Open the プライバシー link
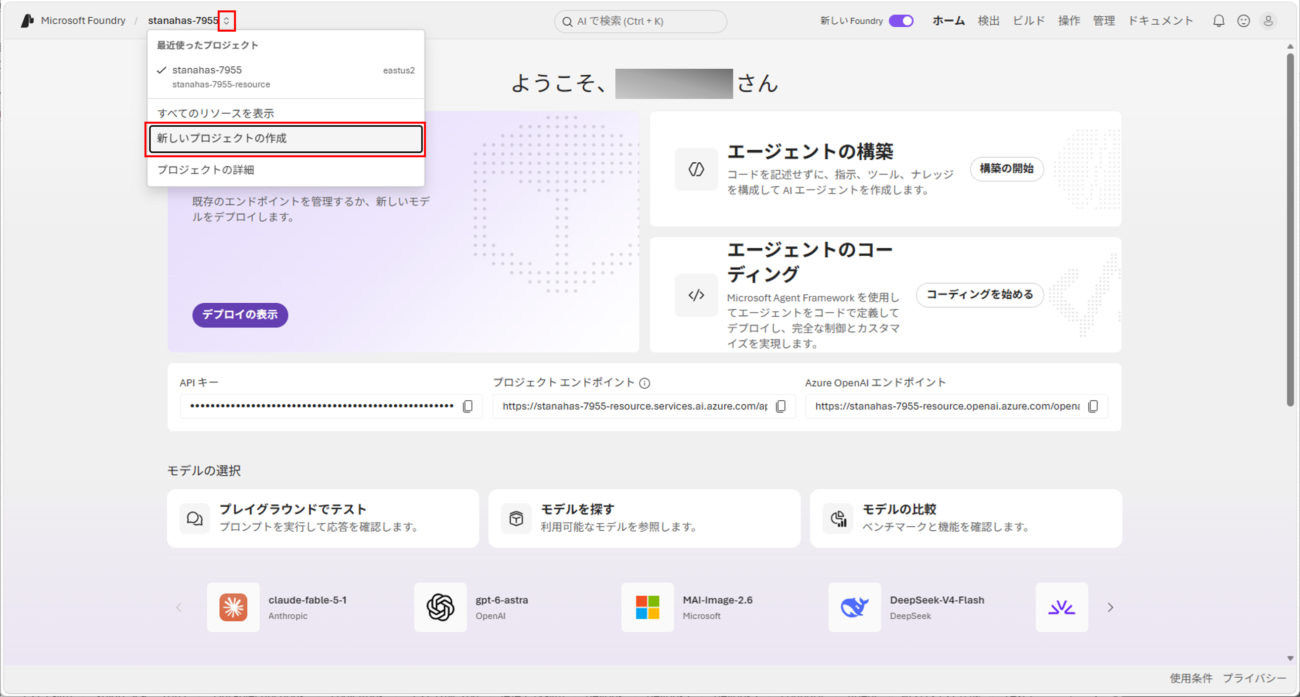The image size is (1300, 697). (x=1255, y=678)
